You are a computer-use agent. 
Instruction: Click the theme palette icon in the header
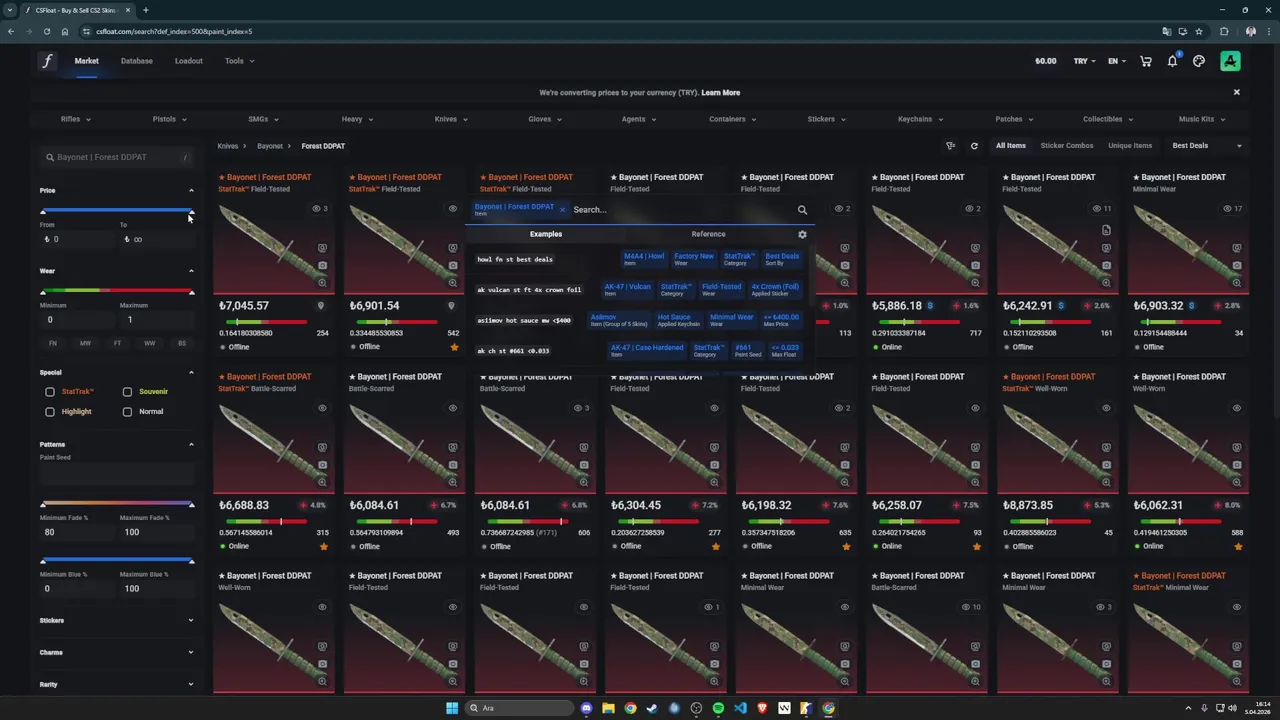1199,61
